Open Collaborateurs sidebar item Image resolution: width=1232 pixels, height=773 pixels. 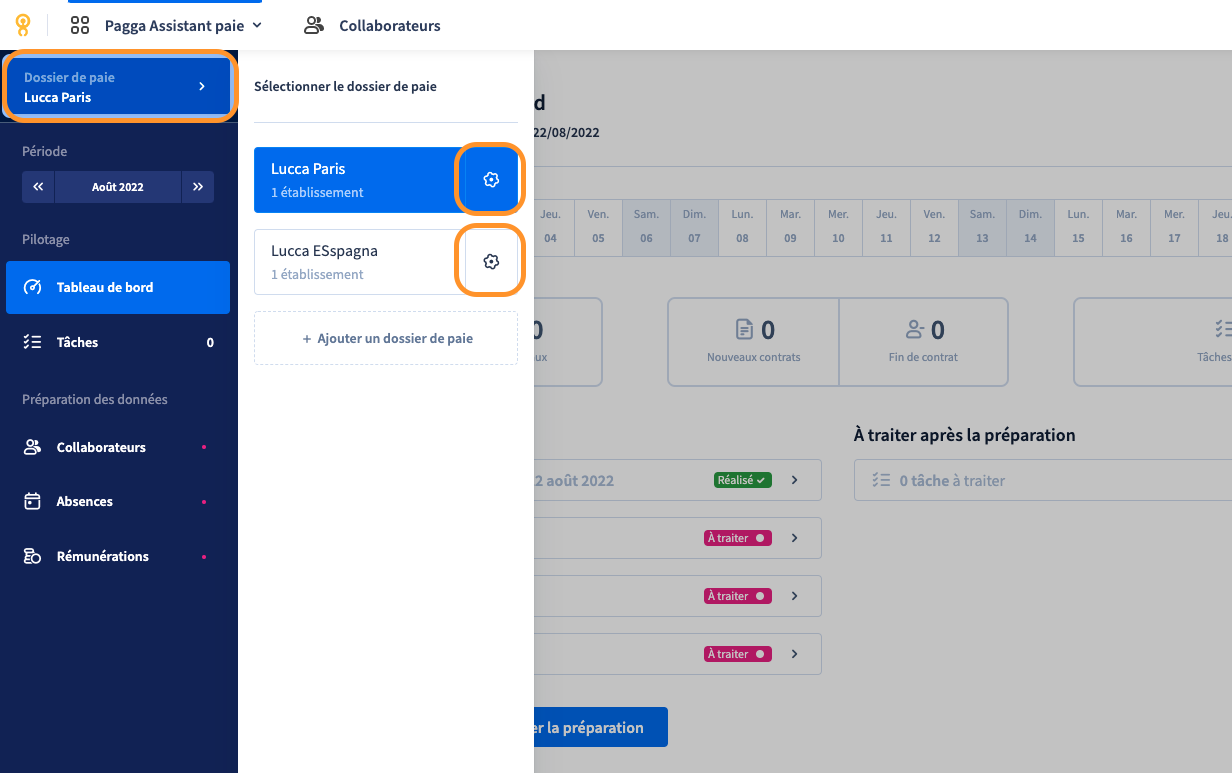tap(118, 447)
